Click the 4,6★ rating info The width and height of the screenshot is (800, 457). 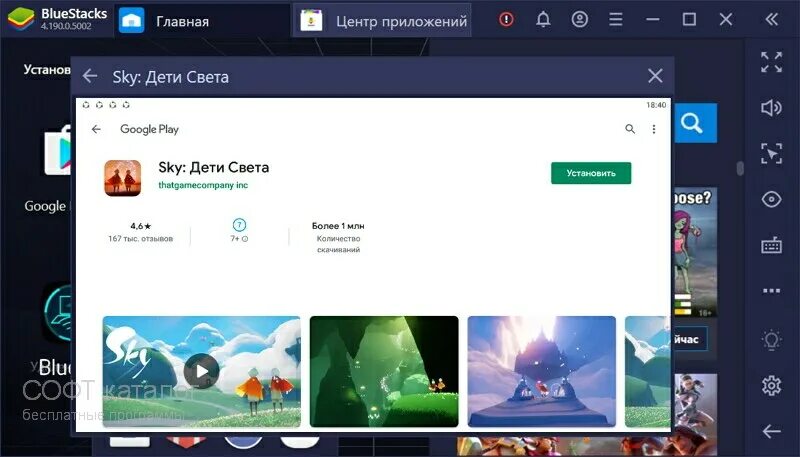pos(140,226)
